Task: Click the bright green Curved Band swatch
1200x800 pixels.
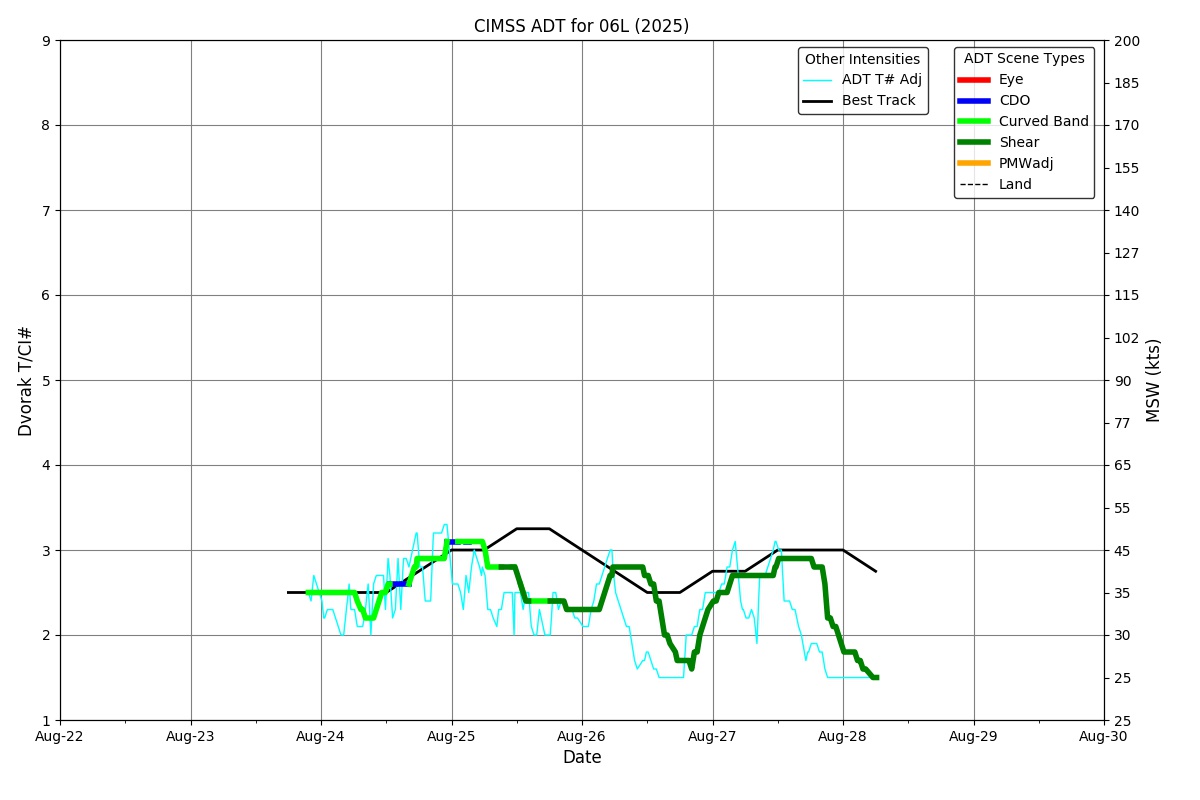Action: 973,122
